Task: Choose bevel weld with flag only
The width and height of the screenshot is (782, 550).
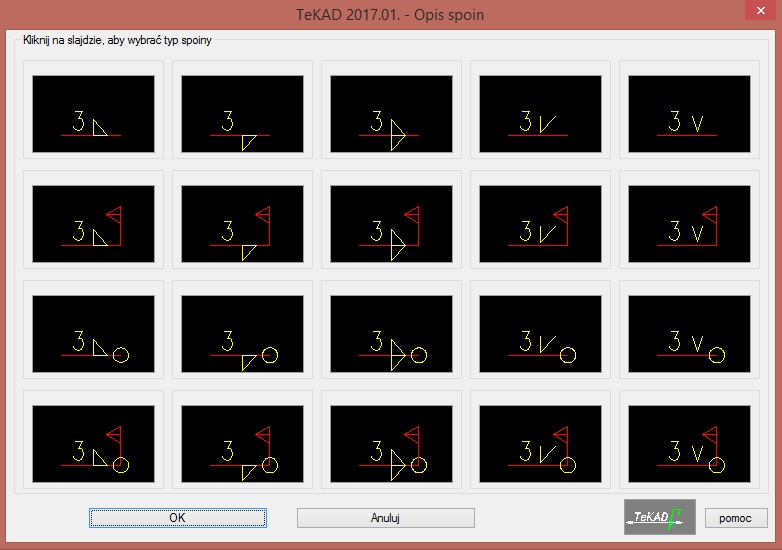Action: [x=540, y=224]
